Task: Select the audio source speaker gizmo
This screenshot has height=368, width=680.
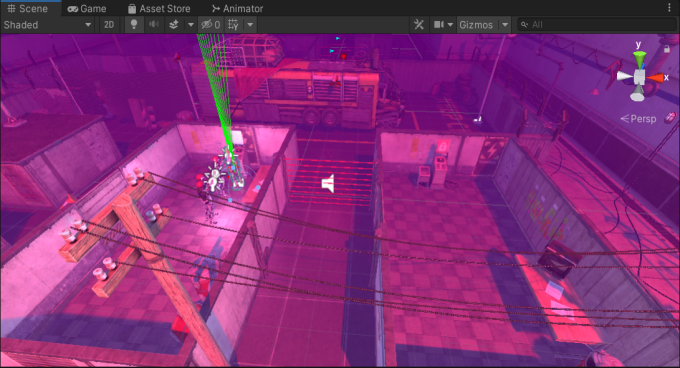Action: pyautogui.click(x=328, y=184)
